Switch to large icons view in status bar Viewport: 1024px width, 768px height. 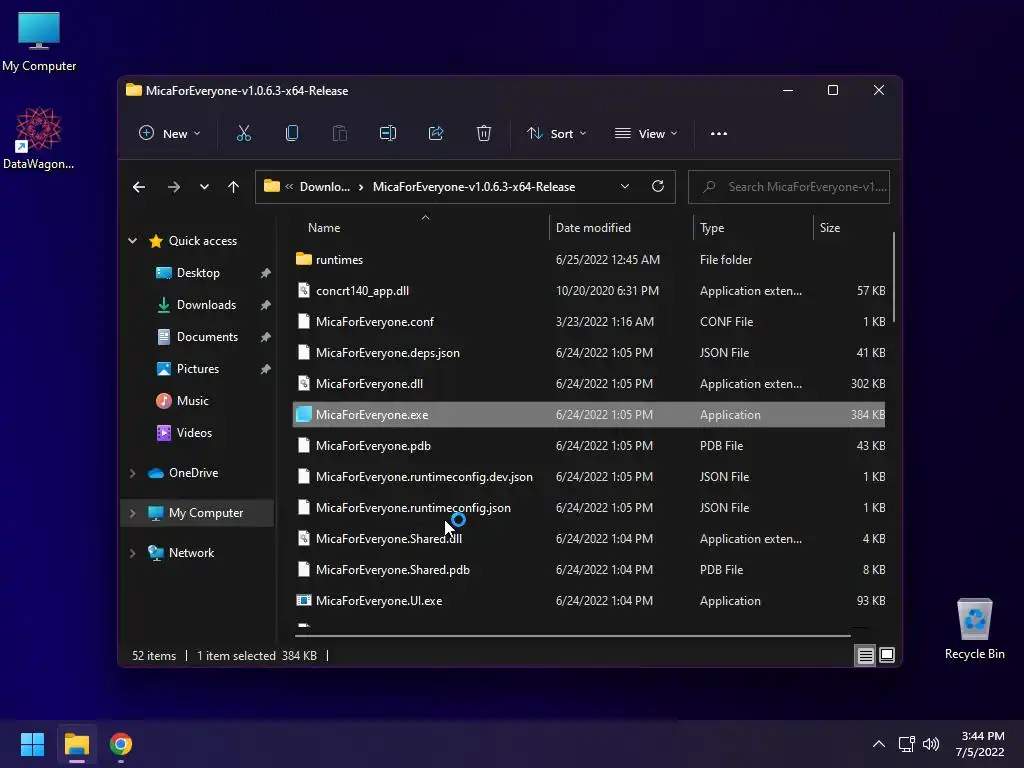[887, 655]
